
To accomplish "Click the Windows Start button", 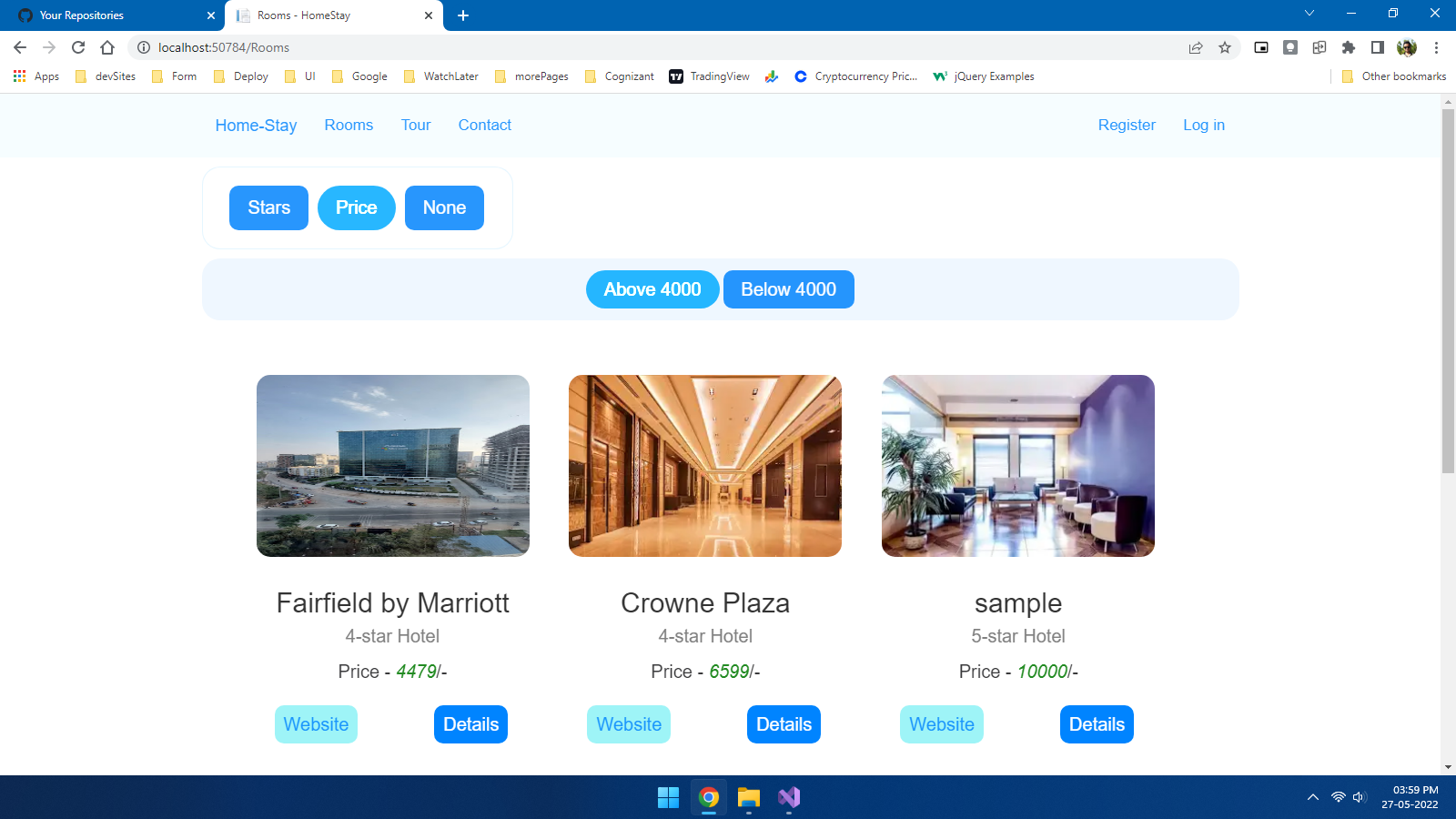I will [x=668, y=797].
